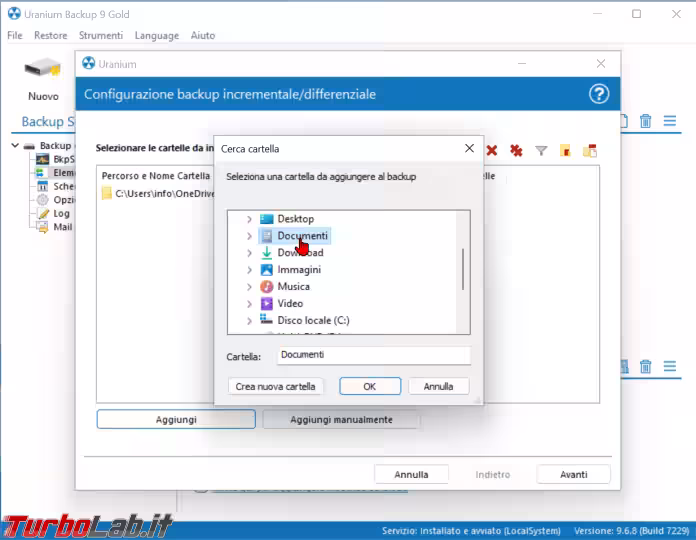Viewport: 696px width, 540px height.
Task: Click Annulla in the wizard footer
Action: coord(411,474)
